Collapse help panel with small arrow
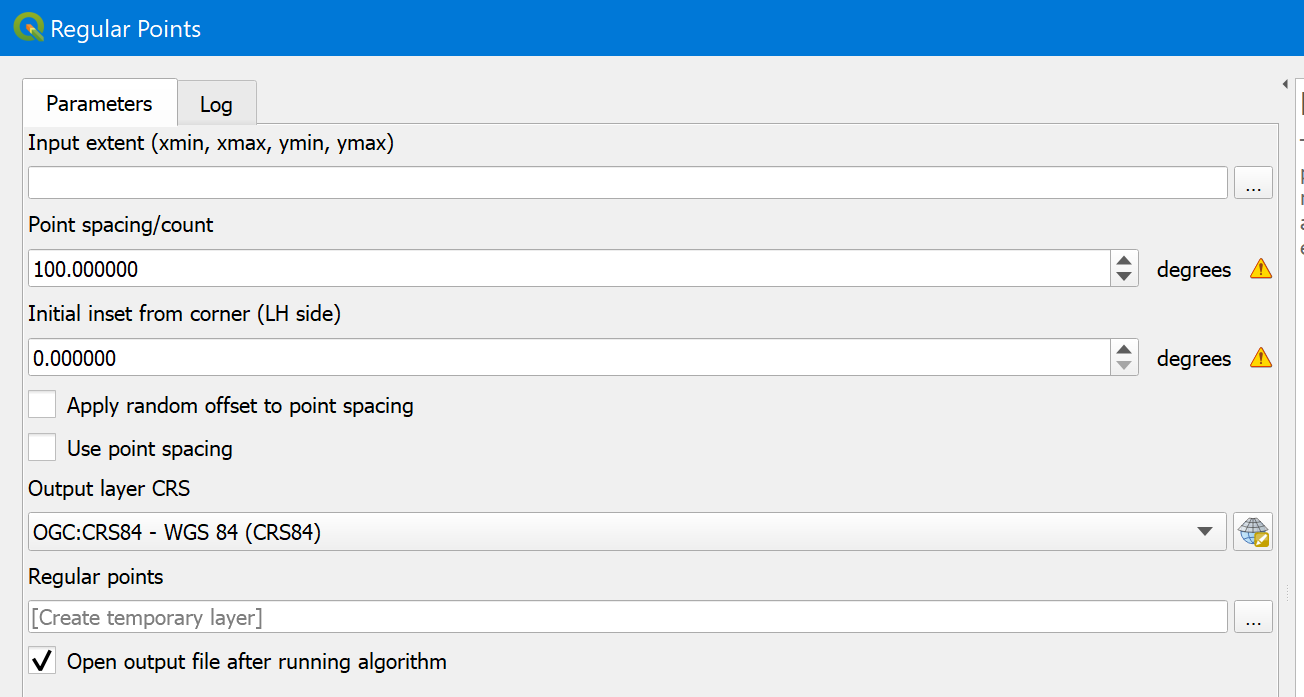 coord(1285,85)
